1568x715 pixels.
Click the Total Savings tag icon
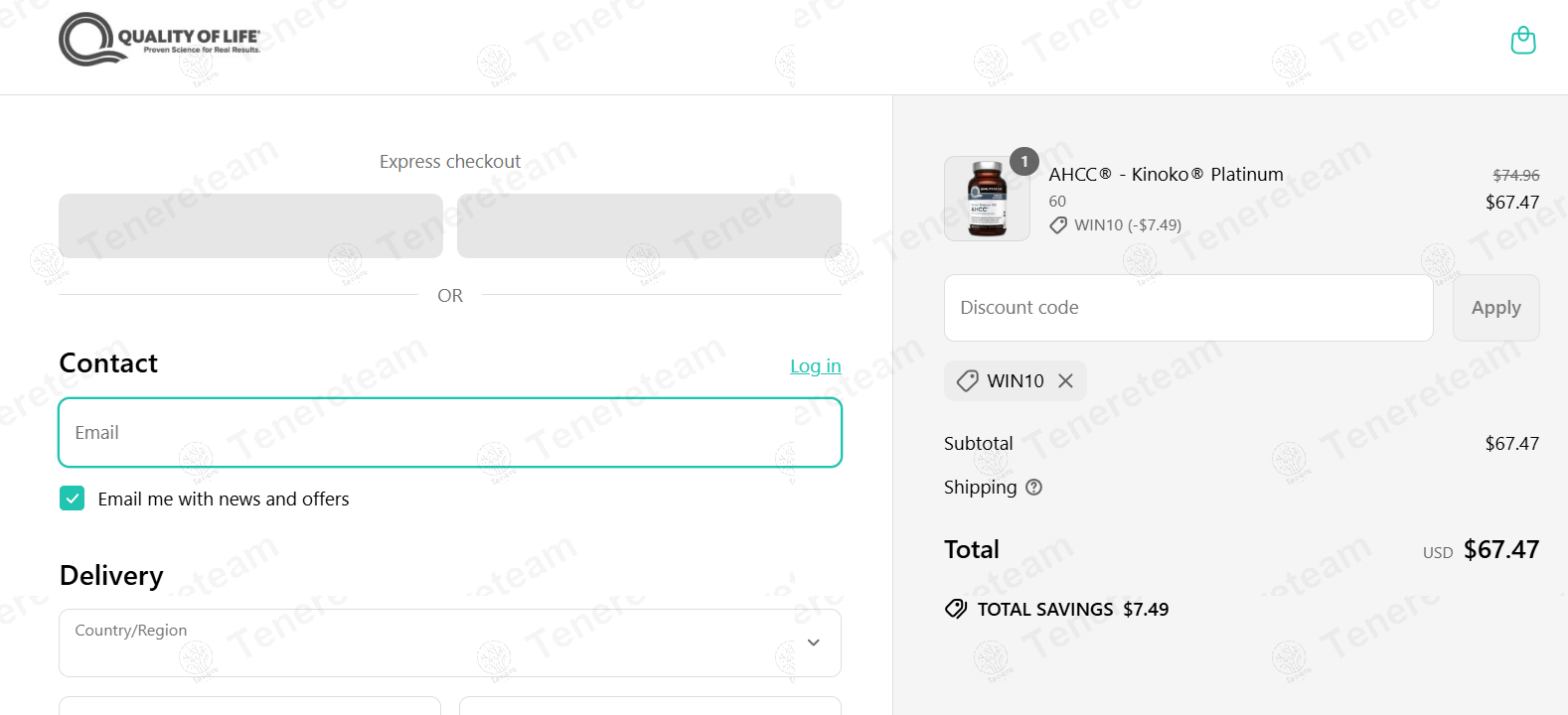(x=956, y=610)
